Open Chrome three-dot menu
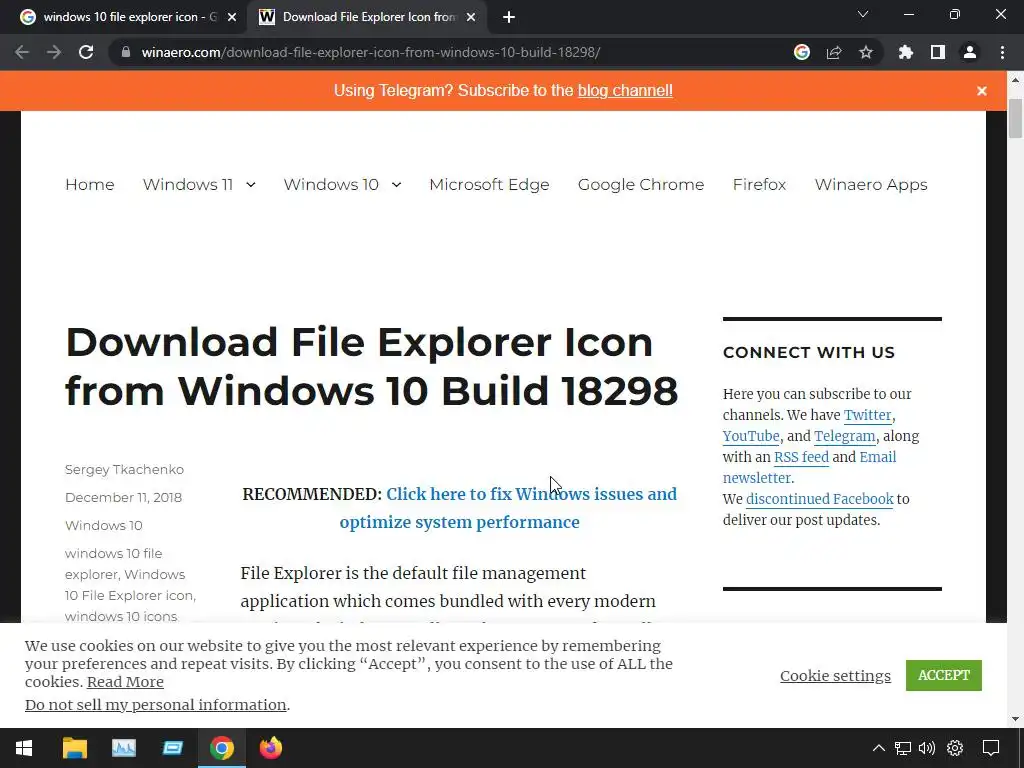 [1002, 52]
